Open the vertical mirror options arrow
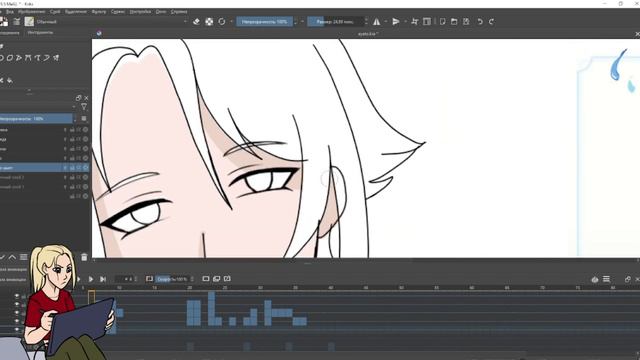This screenshot has width=640, height=360. (405, 22)
